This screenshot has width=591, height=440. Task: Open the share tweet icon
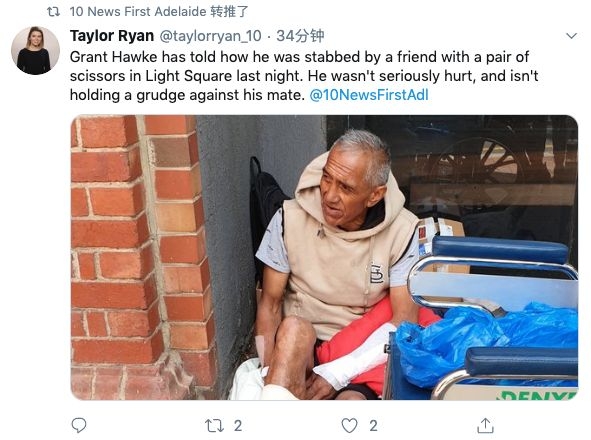click(485, 425)
